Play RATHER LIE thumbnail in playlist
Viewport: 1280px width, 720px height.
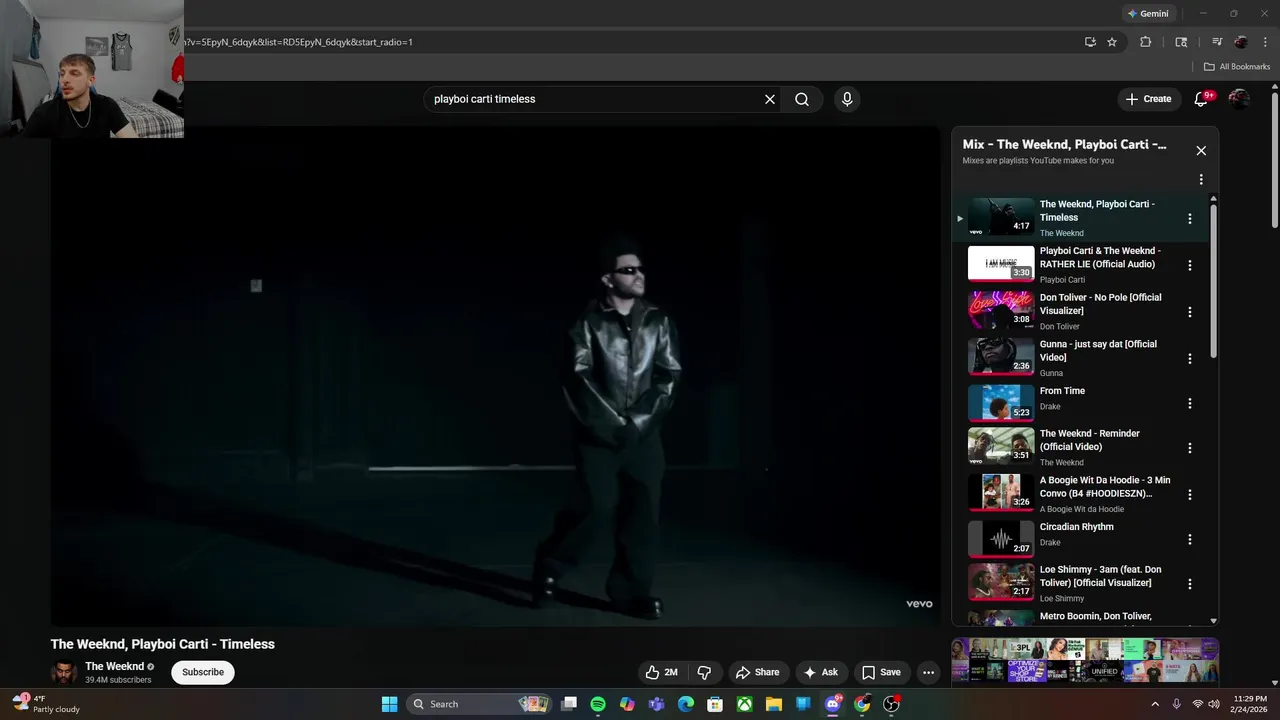coord(1001,264)
